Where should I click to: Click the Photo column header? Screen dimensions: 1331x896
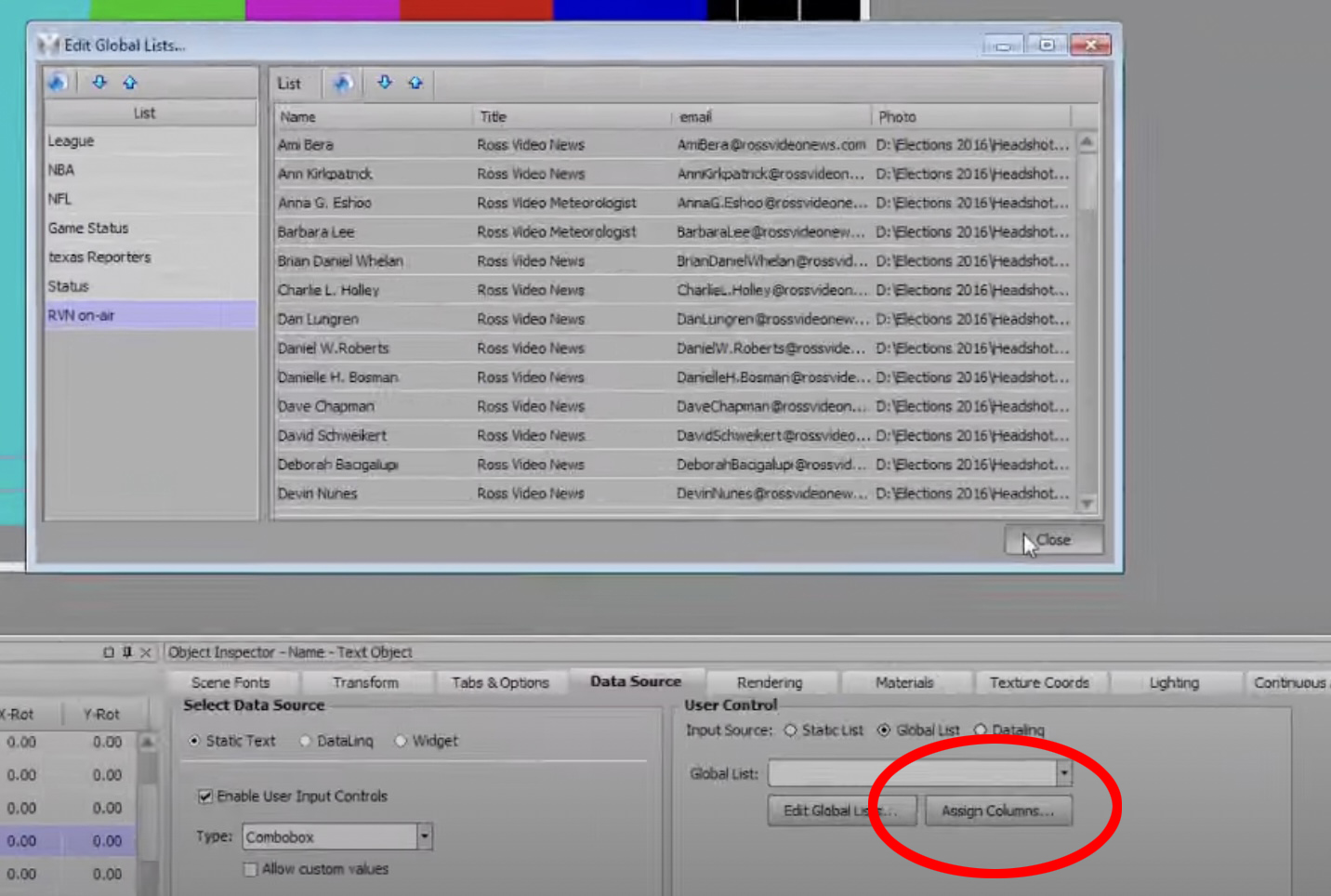[x=971, y=117]
